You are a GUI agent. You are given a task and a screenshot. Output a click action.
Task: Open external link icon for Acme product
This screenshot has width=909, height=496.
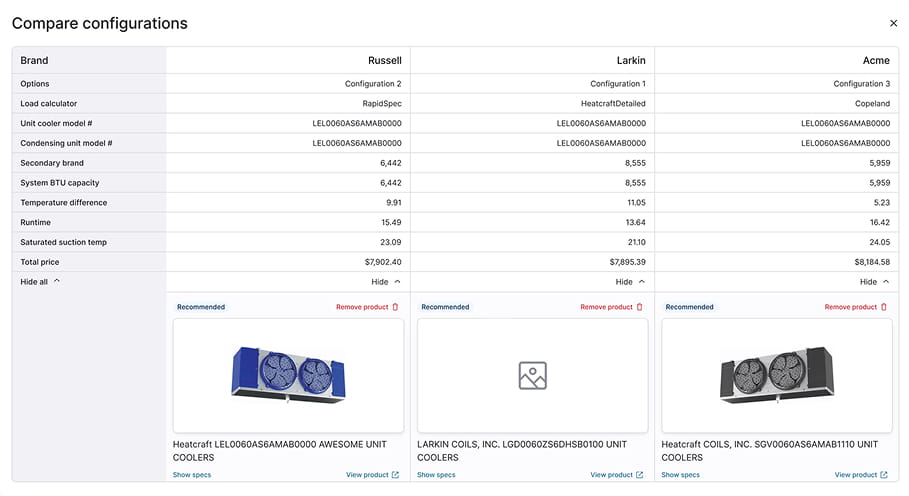click(x=883, y=475)
